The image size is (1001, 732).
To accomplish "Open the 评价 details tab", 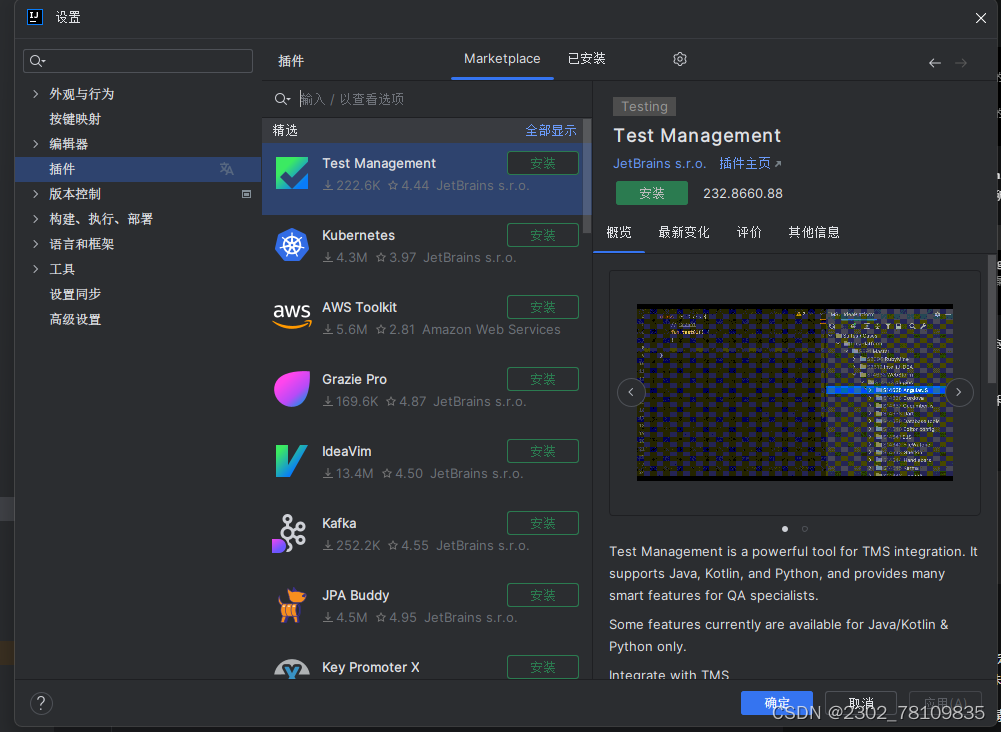I will pos(749,232).
